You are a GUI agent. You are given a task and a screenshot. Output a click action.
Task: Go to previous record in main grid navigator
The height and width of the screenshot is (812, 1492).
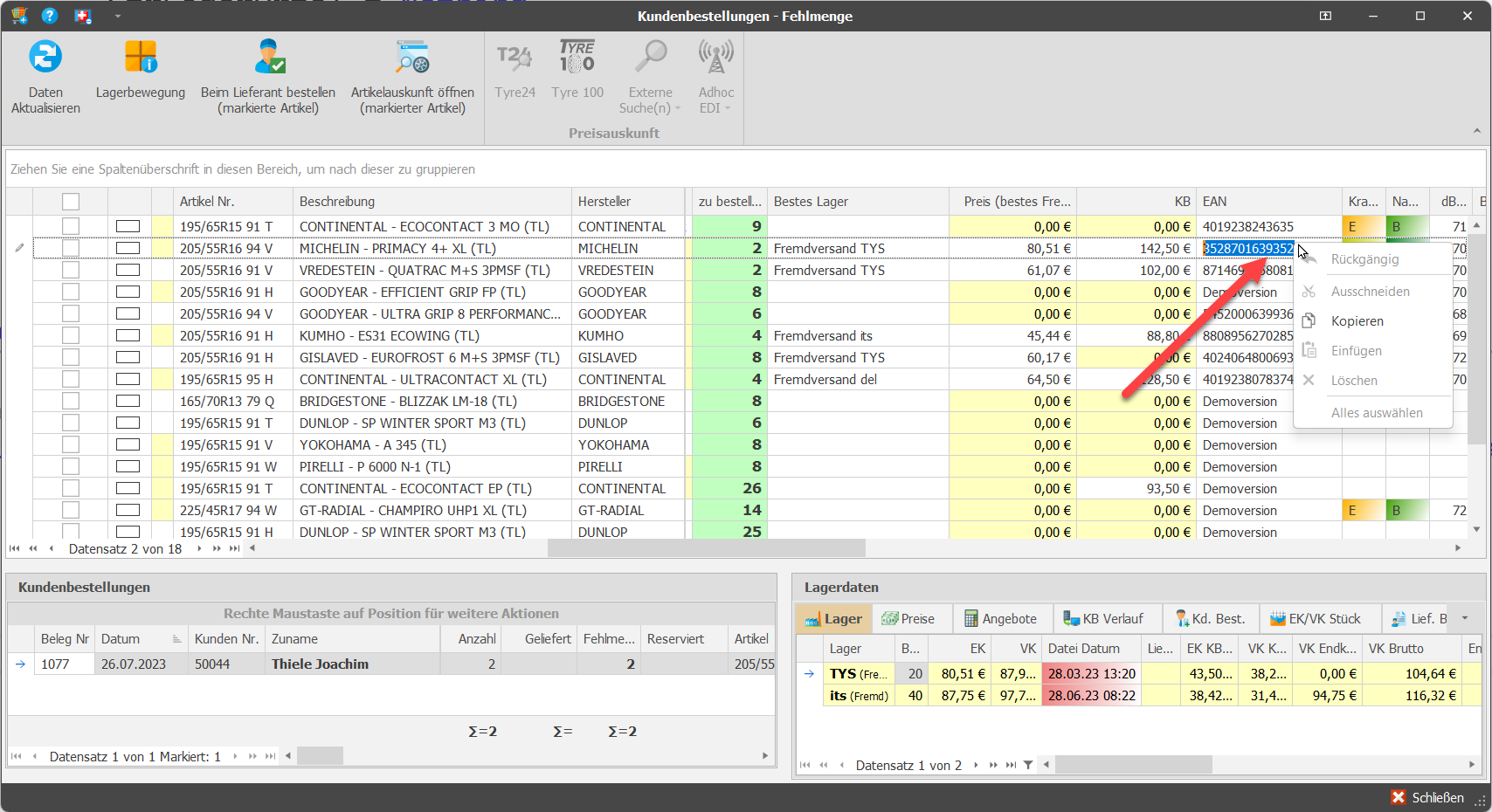tap(52, 548)
